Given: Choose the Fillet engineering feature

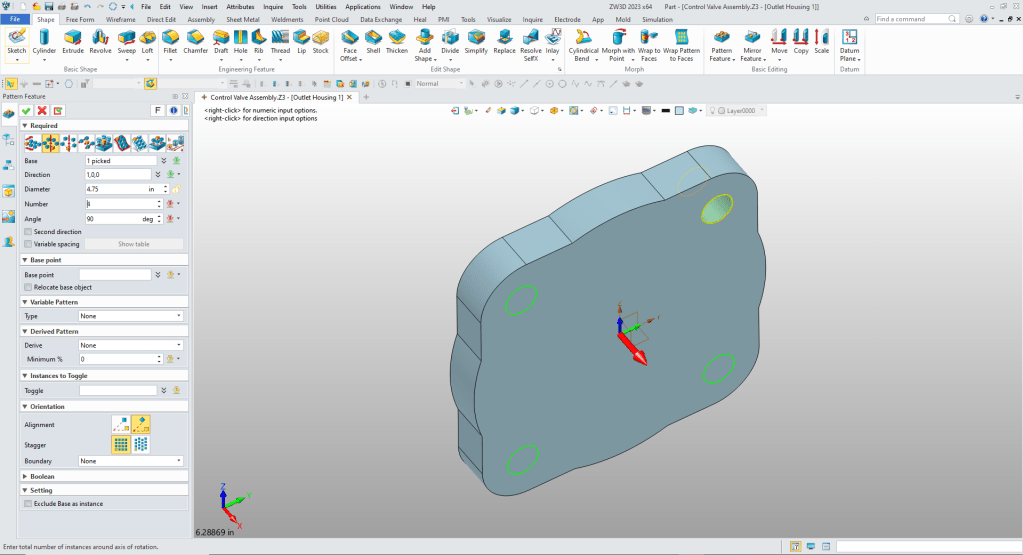Looking at the screenshot, I should (170, 40).
